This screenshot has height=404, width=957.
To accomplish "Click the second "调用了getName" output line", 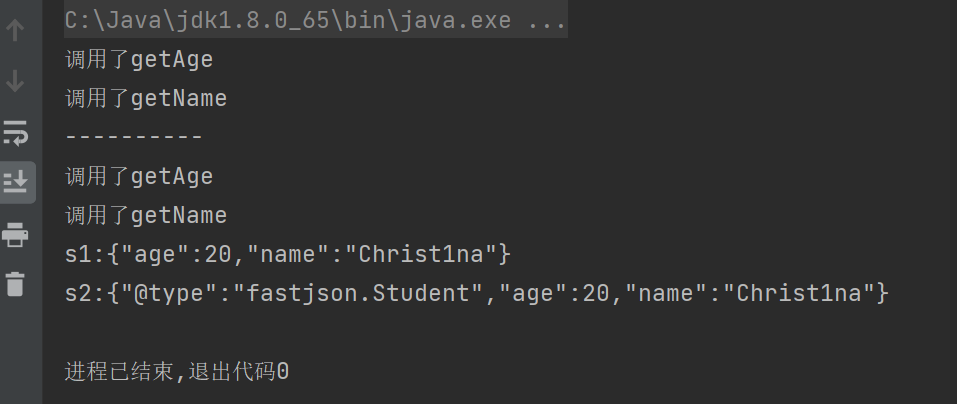I will 146,216.
